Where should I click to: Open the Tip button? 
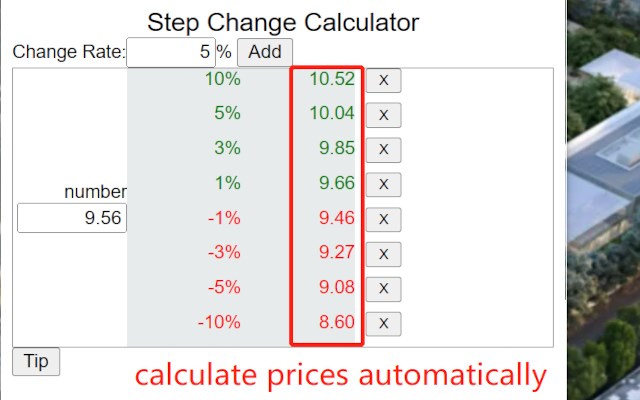point(36,361)
